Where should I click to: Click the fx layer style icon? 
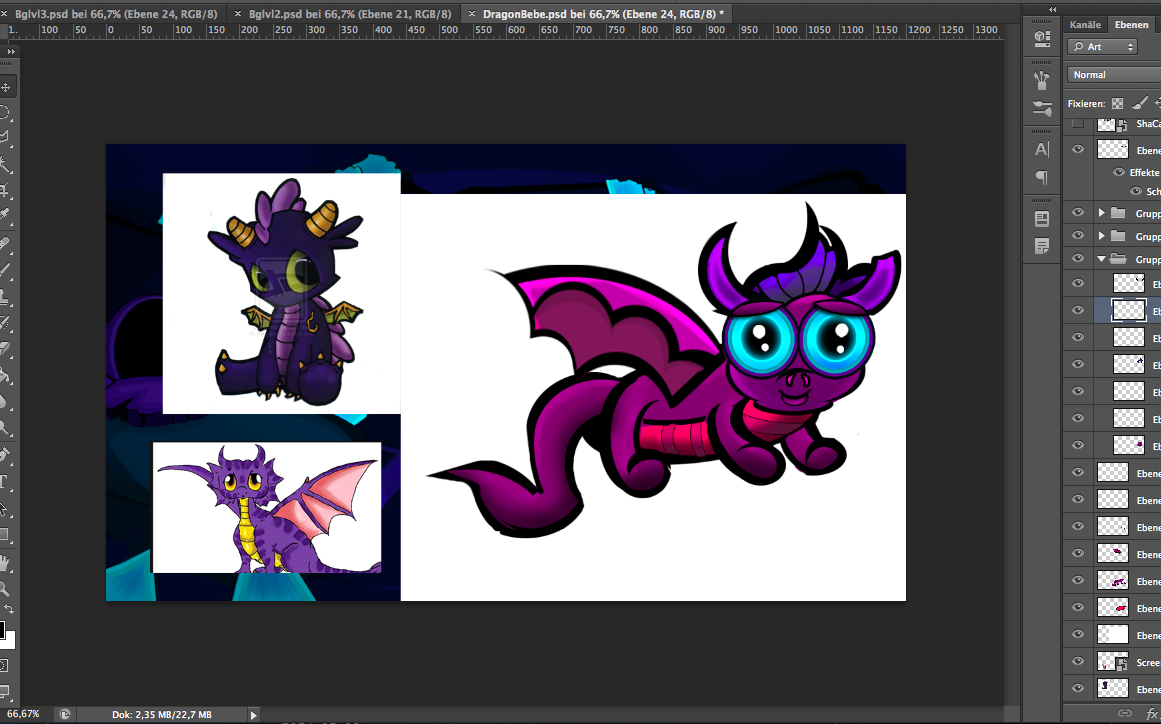click(1152, 713)
